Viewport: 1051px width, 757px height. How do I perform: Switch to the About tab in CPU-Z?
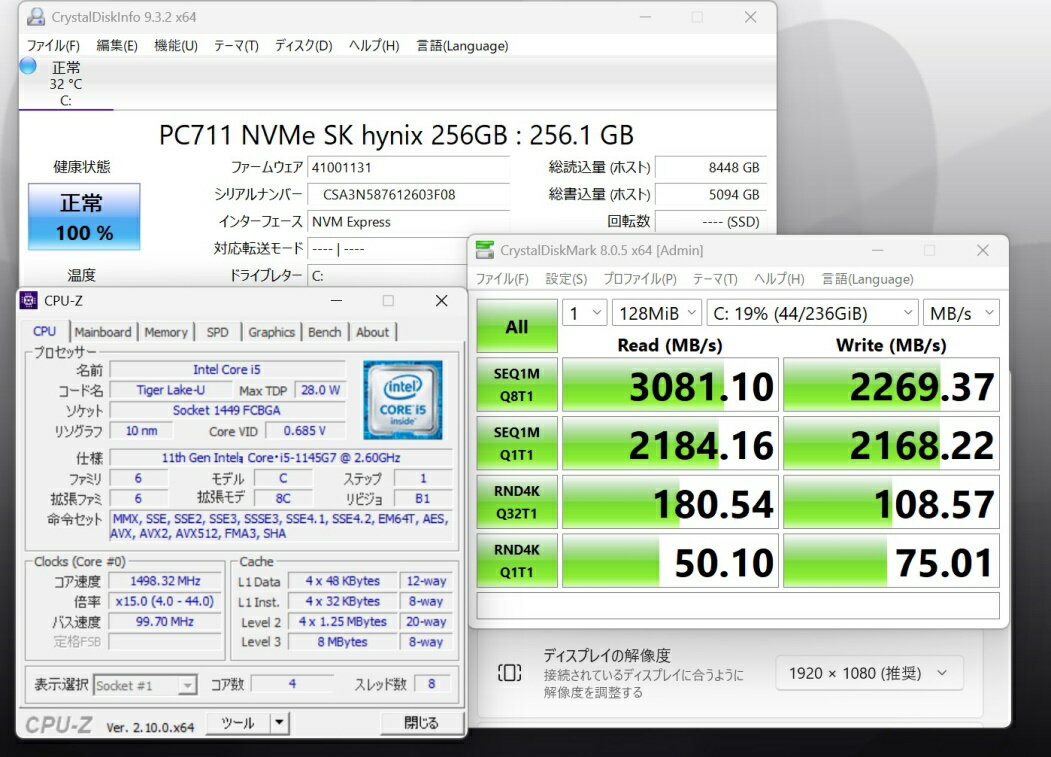(372, 332)
